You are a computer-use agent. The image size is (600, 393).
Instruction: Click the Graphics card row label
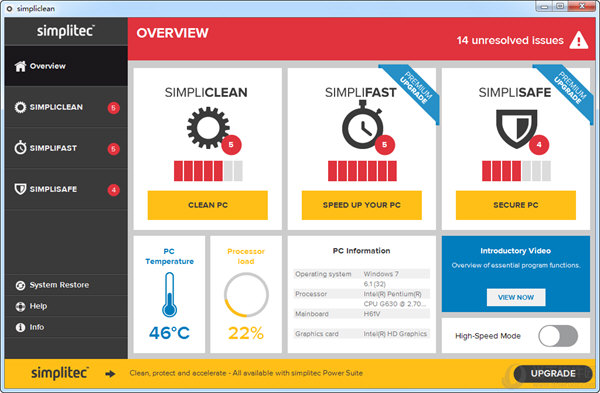[x=317, y=334]
